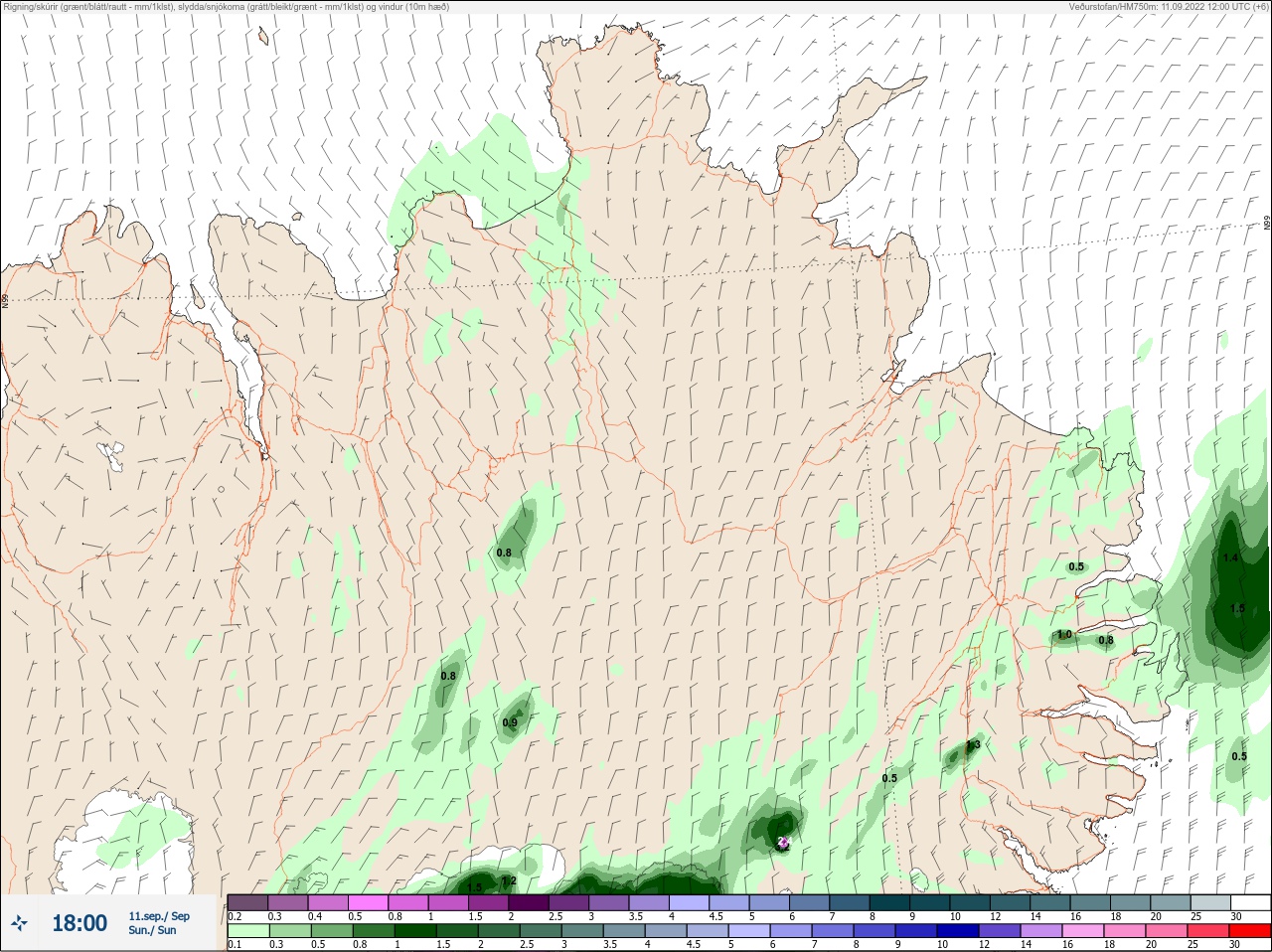Screen dimensions: 1272x952
Task: Click the purple-white marker in southern rain cell
Action: click(x=782, y=843)
